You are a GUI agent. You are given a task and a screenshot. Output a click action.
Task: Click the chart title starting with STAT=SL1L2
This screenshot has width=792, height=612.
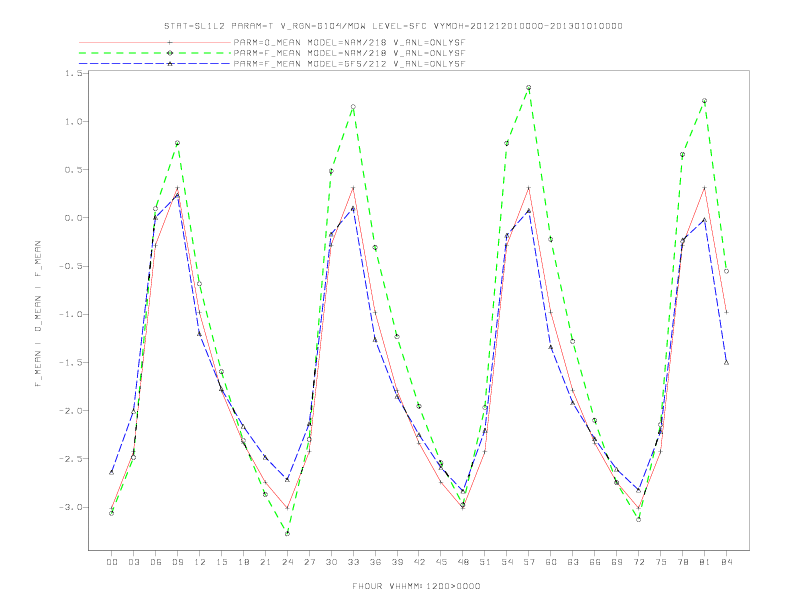click(x=393, y=26)
